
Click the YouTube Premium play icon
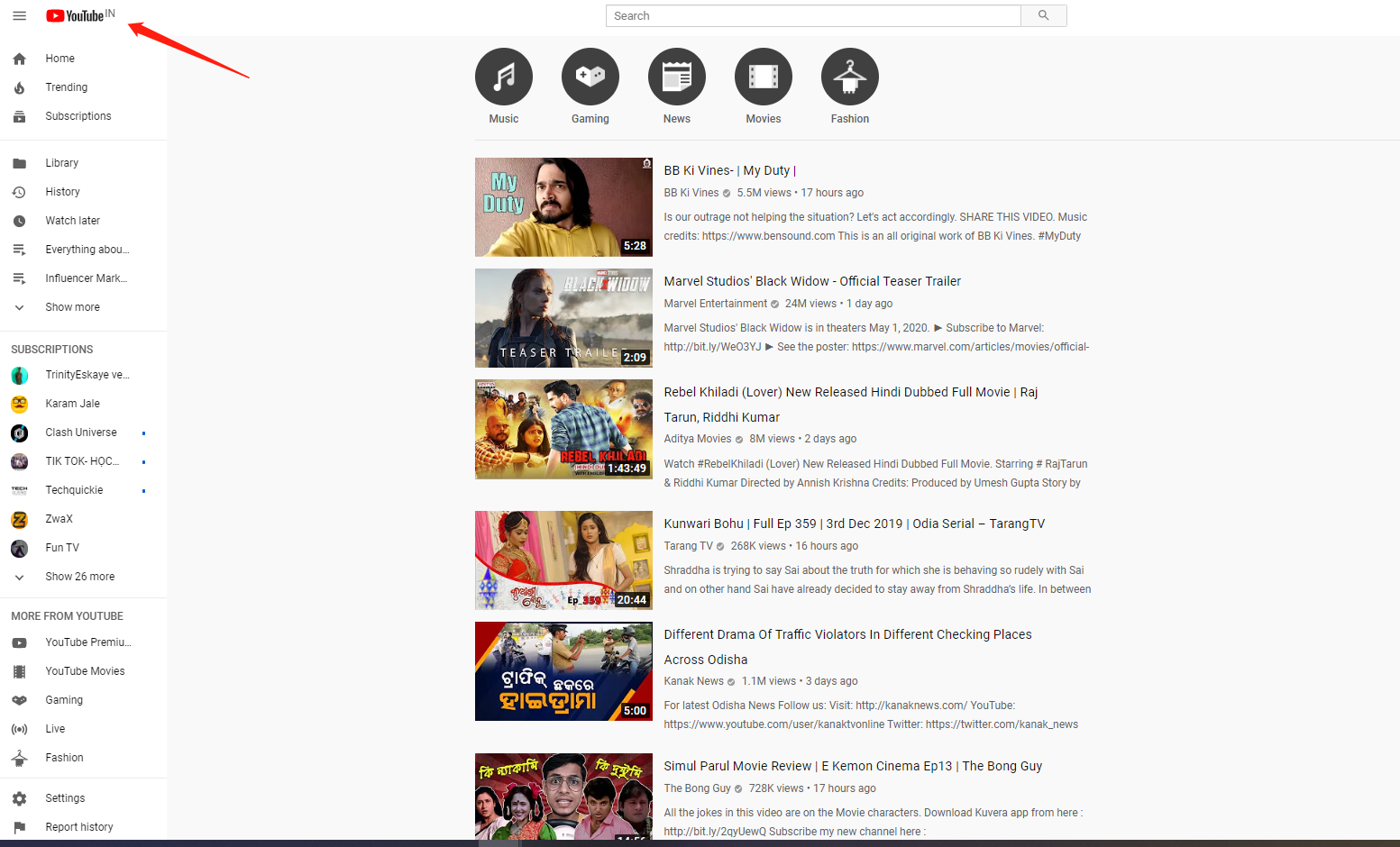tap(19, 642)
